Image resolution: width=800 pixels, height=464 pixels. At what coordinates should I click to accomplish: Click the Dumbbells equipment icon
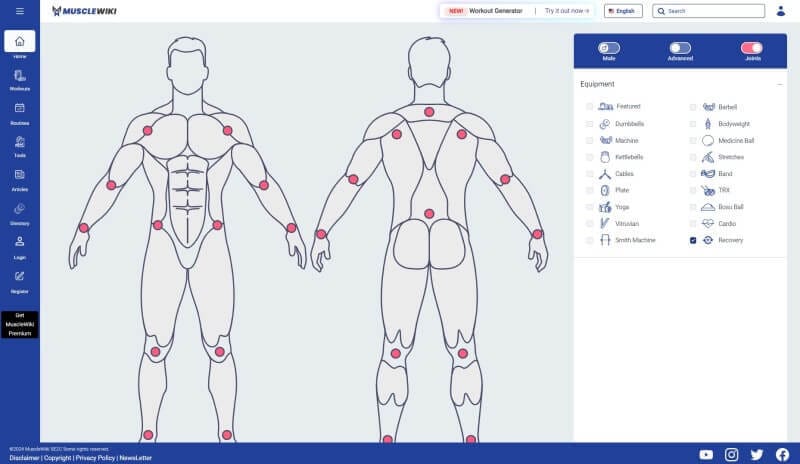click(605, 124)
